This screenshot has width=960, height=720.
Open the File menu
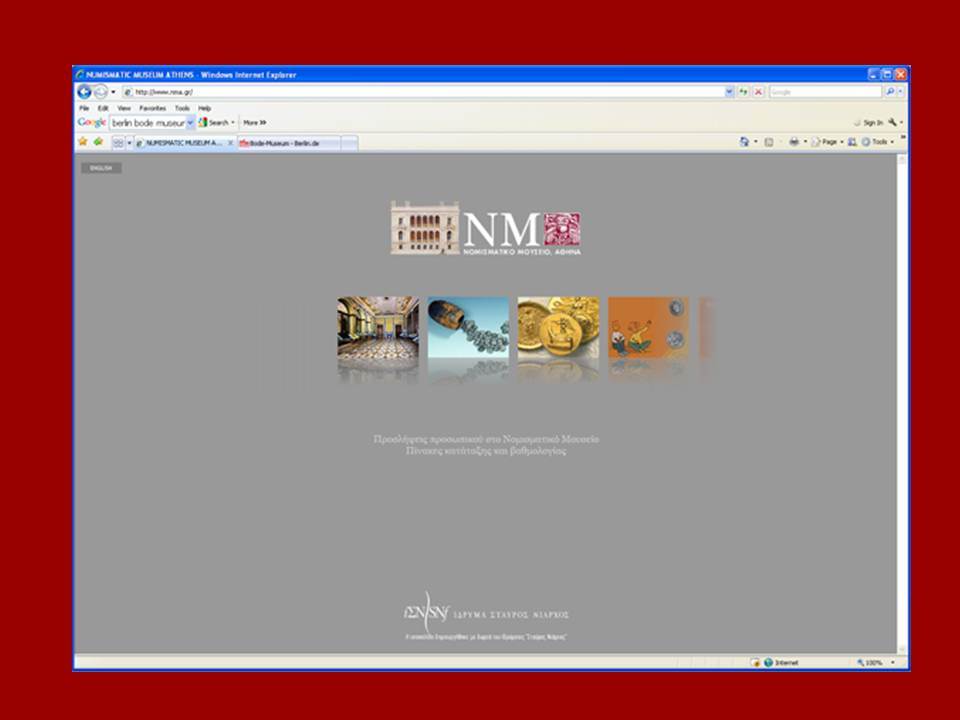(x=84, y=108)
